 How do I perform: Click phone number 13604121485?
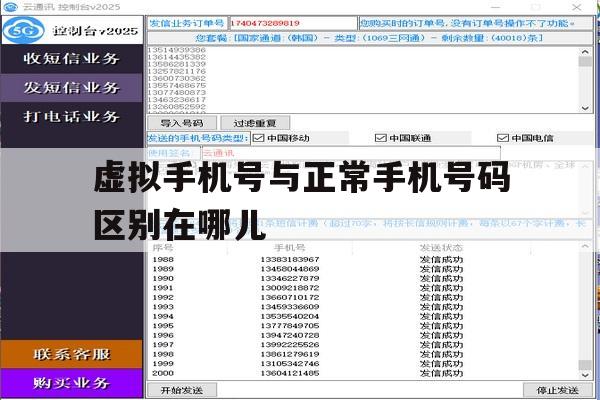point(290,373)
